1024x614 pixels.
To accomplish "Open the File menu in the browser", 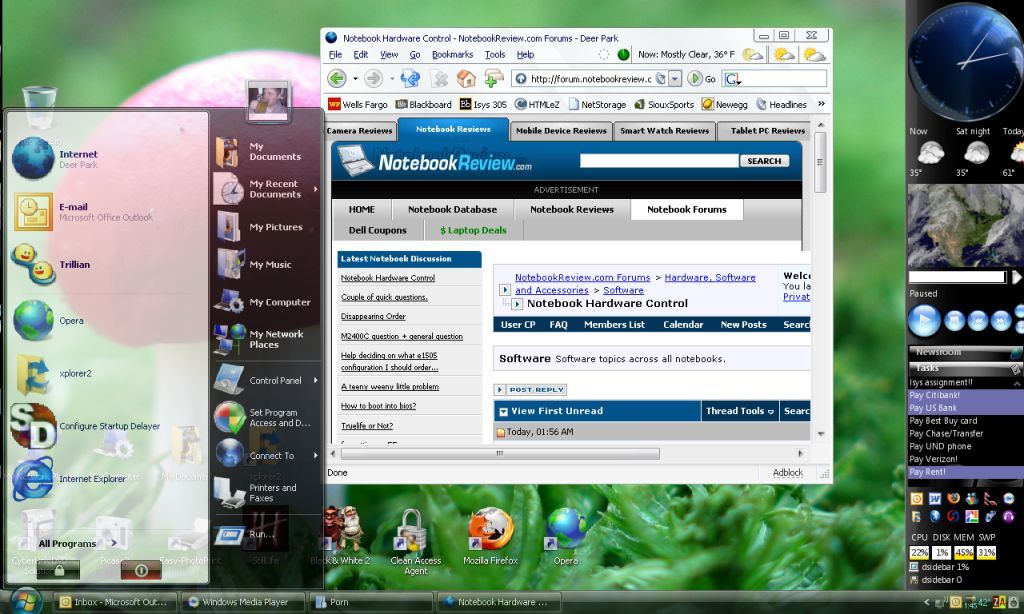I will (335, 55).
